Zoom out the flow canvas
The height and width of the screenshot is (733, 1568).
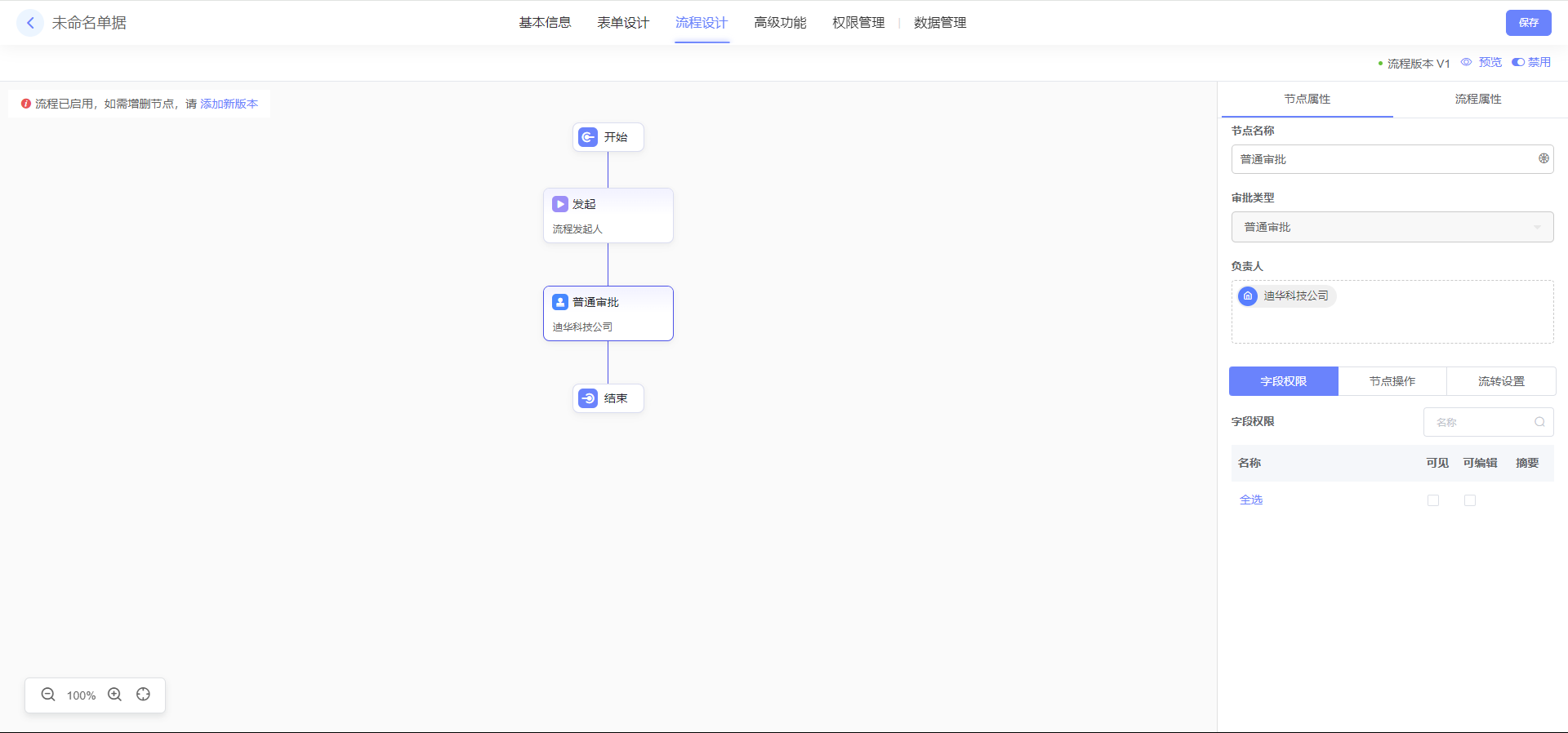pos(48,695)
